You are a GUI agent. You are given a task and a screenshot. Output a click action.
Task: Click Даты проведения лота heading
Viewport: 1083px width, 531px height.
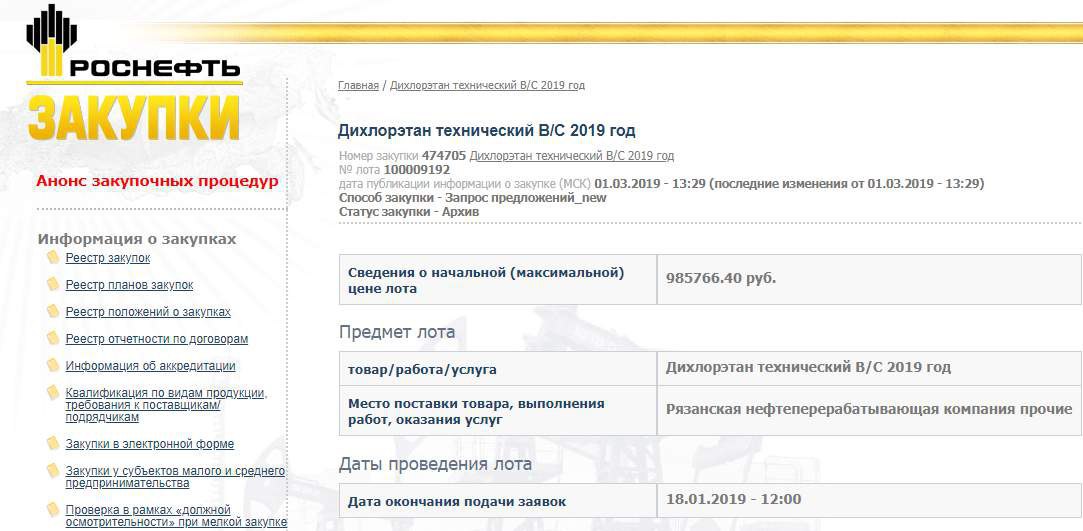(435, 464)
